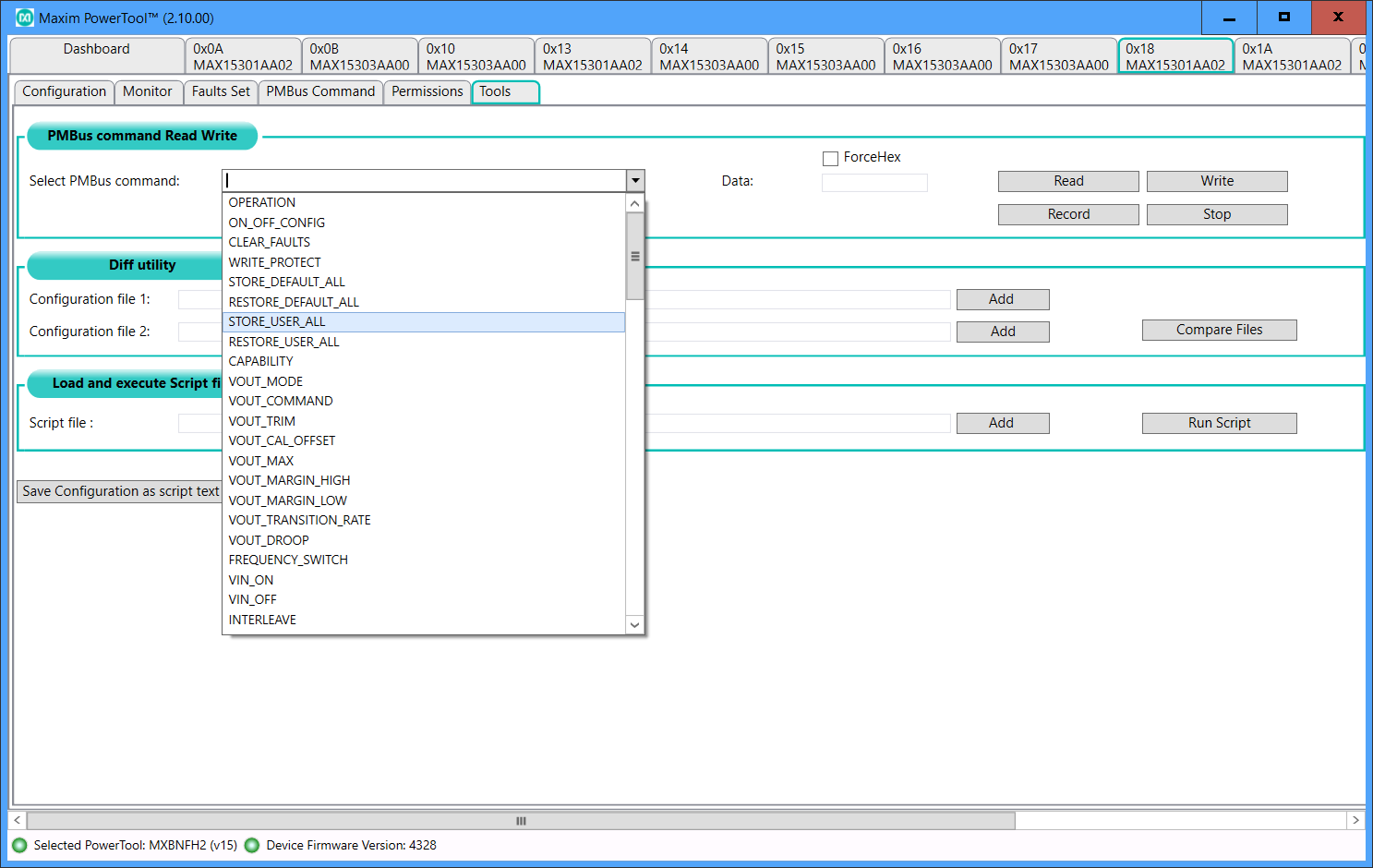1373x868 pixels.
Task: Choose VOUT_MODE from the command list
Action: [x=424, y=381]
